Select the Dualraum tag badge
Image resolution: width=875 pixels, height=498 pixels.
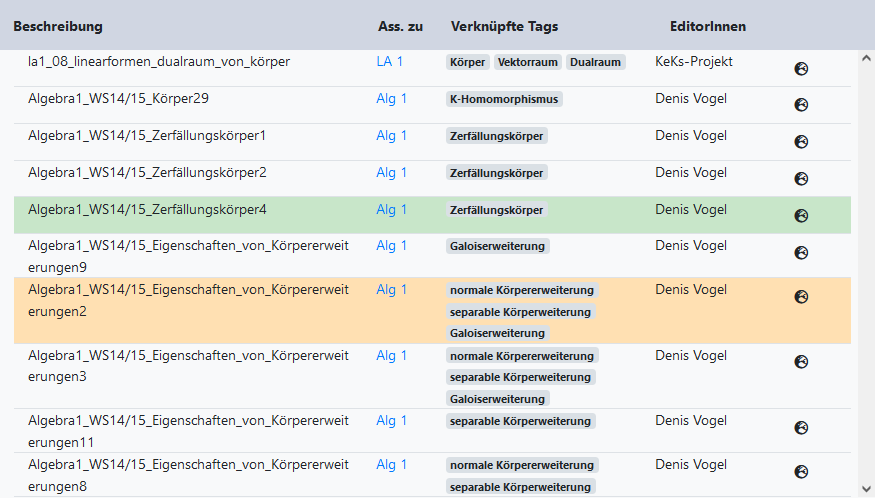[595, 62]
